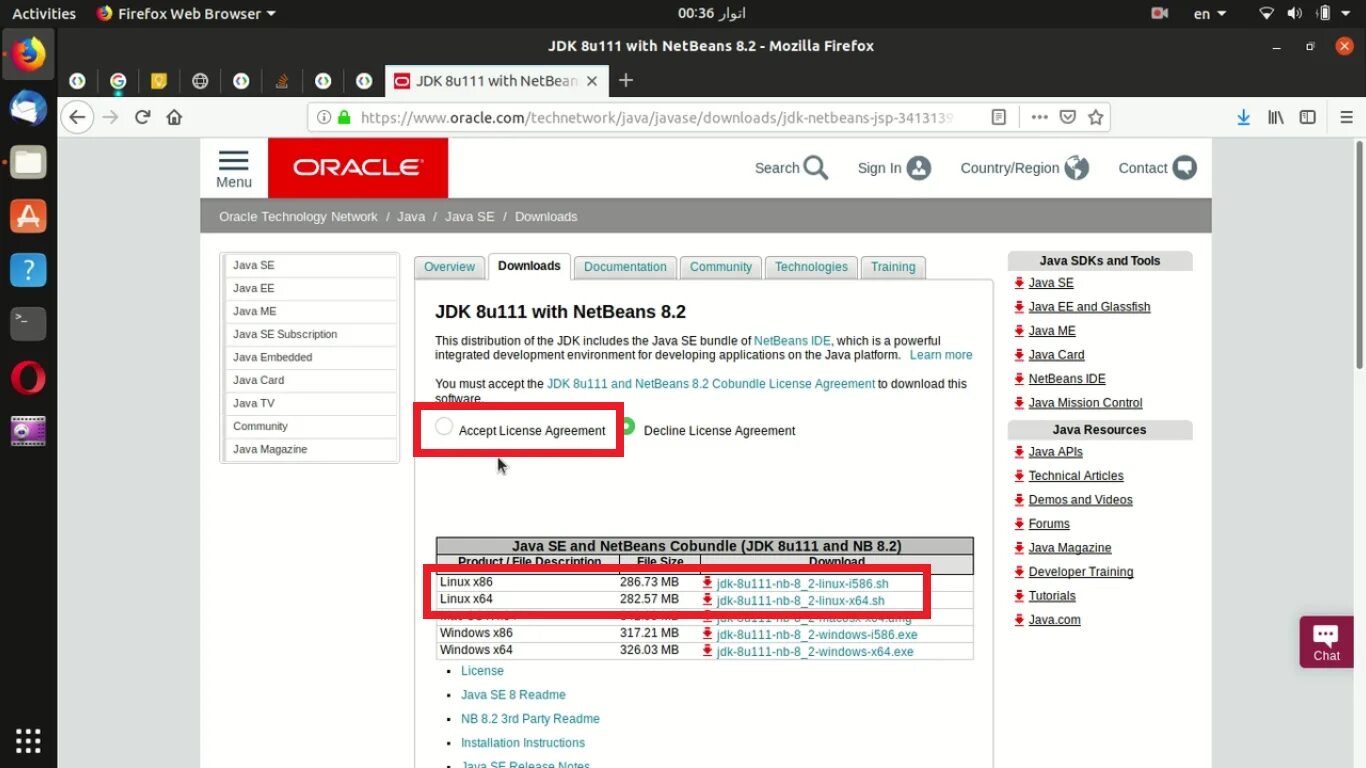
Task: Open Technical Articles sidebar link
Action: [x=1076, y=476]
